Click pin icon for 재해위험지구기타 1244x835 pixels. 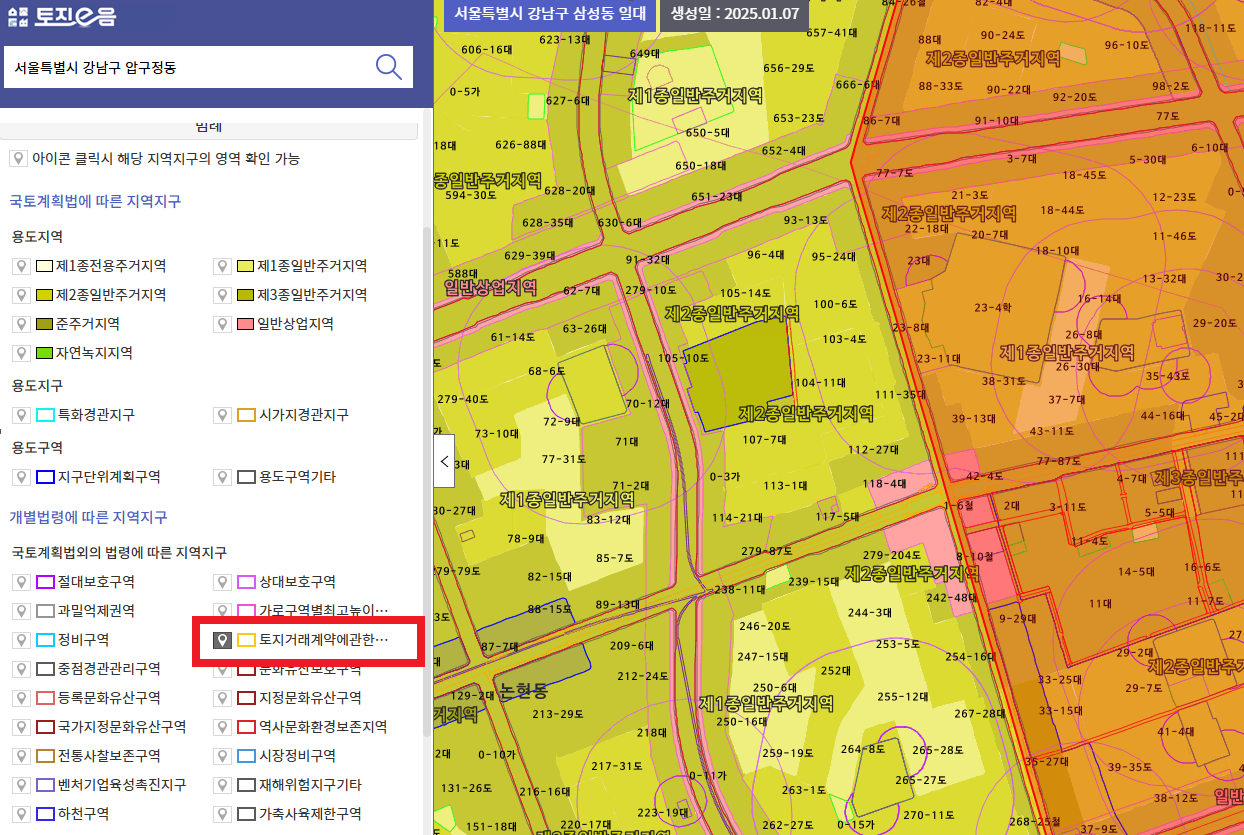[x=220, y=785]
